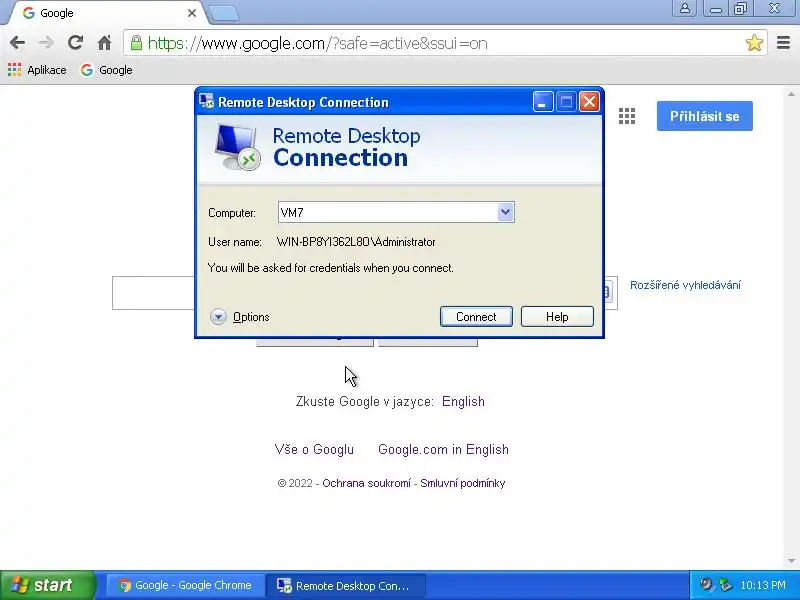
Task: Click the page scrollbar down arrow
Action: (791, 561)
